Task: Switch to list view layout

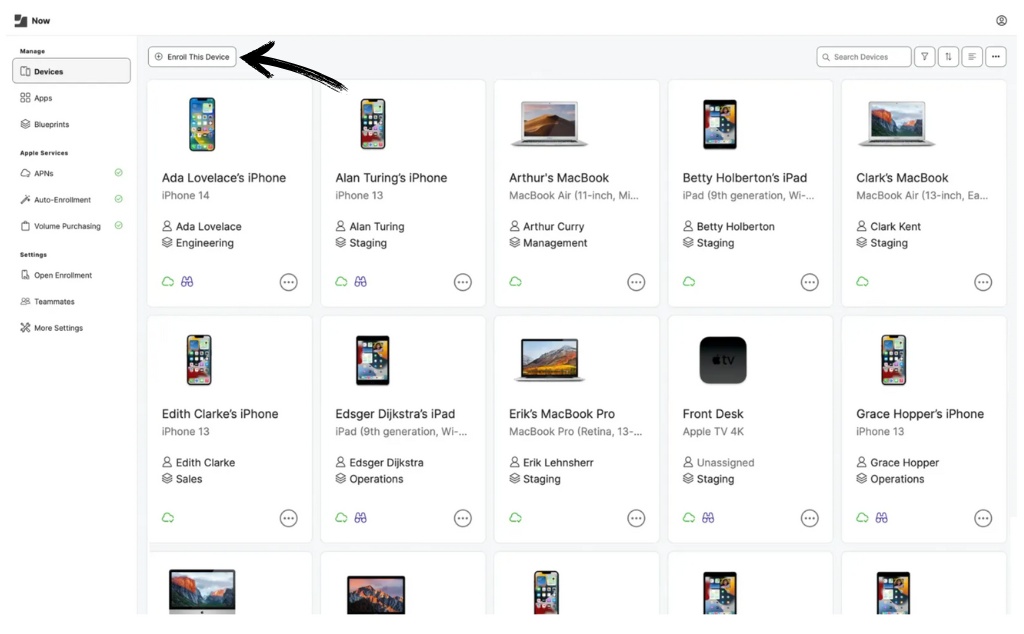Action: point(972,57)
